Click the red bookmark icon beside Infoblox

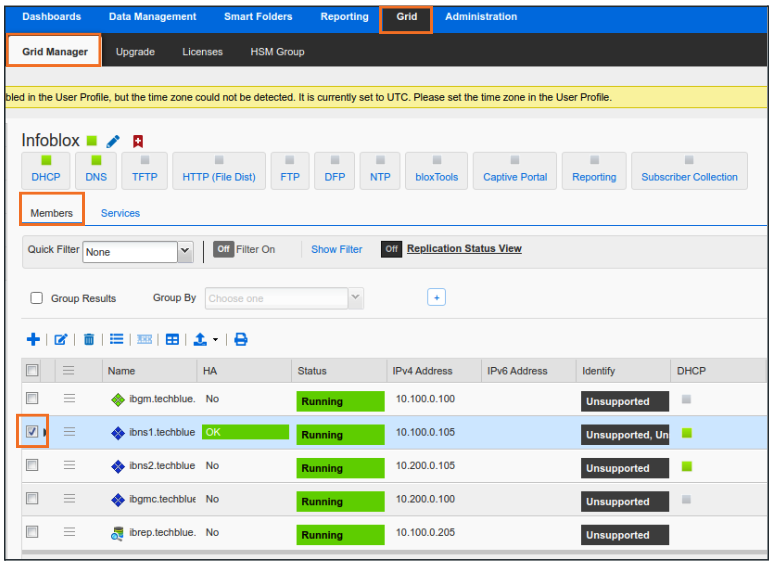138,142
